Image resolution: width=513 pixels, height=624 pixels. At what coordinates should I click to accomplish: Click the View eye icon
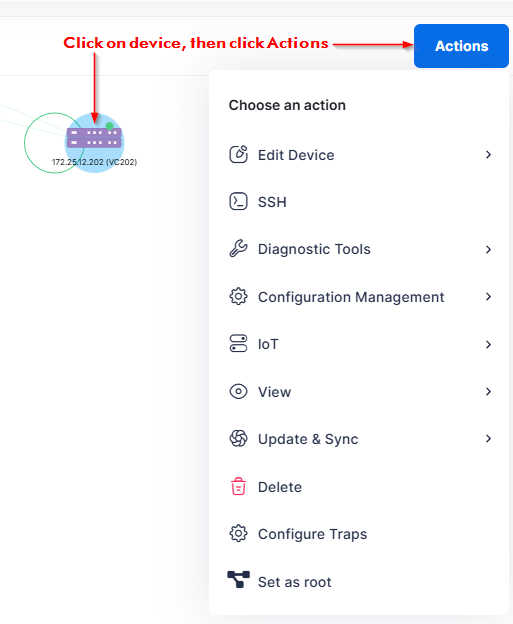tap(238, 392)
